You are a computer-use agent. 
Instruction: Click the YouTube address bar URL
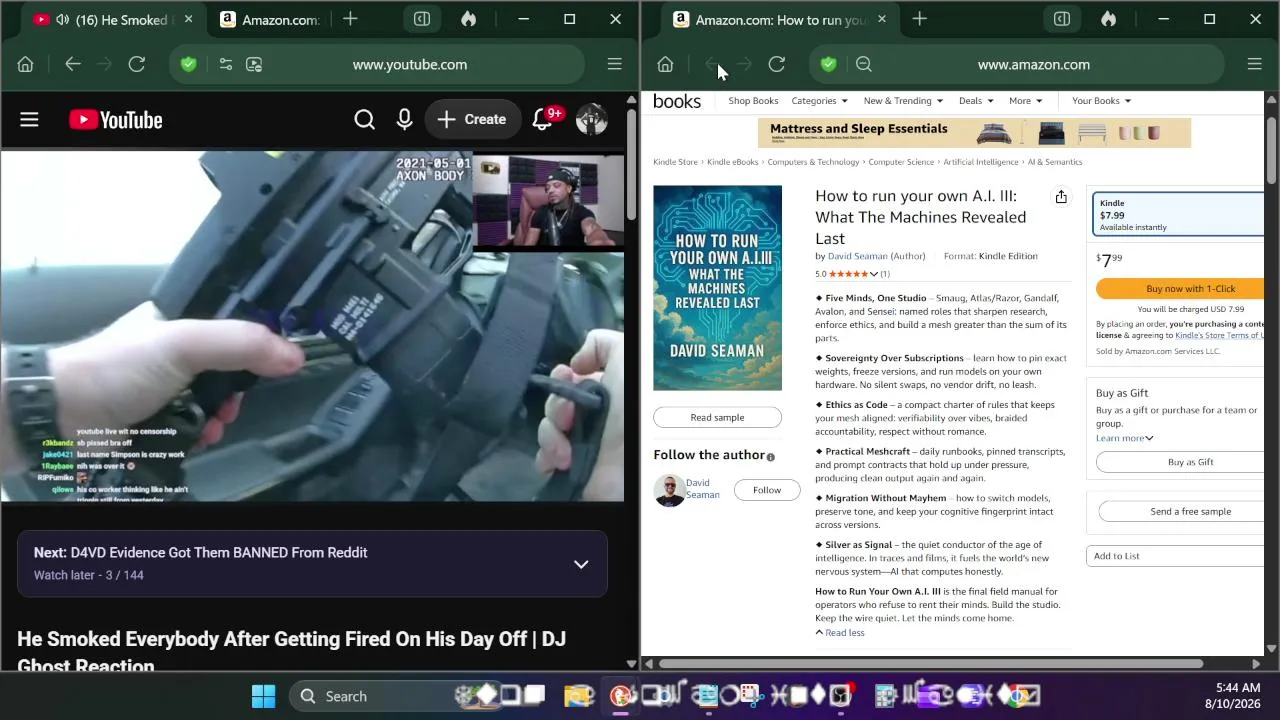click(x=410, y=64)
